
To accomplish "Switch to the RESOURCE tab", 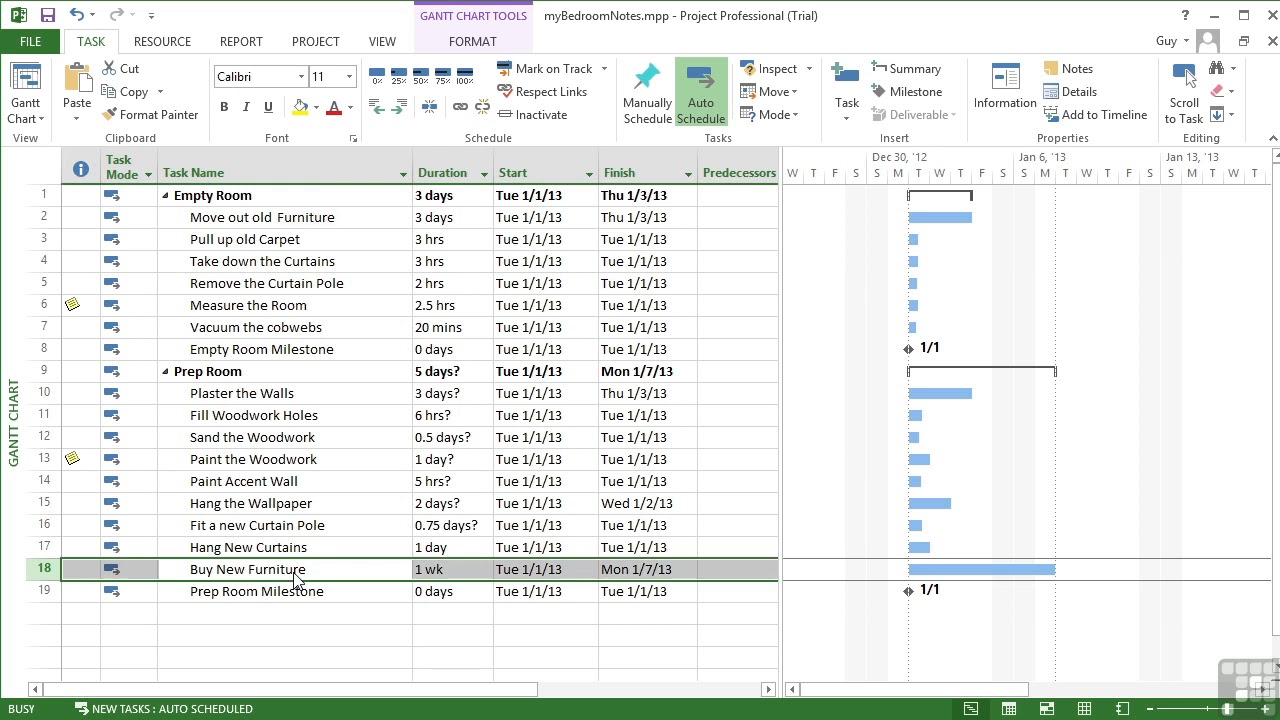I will tap(162, 41).
